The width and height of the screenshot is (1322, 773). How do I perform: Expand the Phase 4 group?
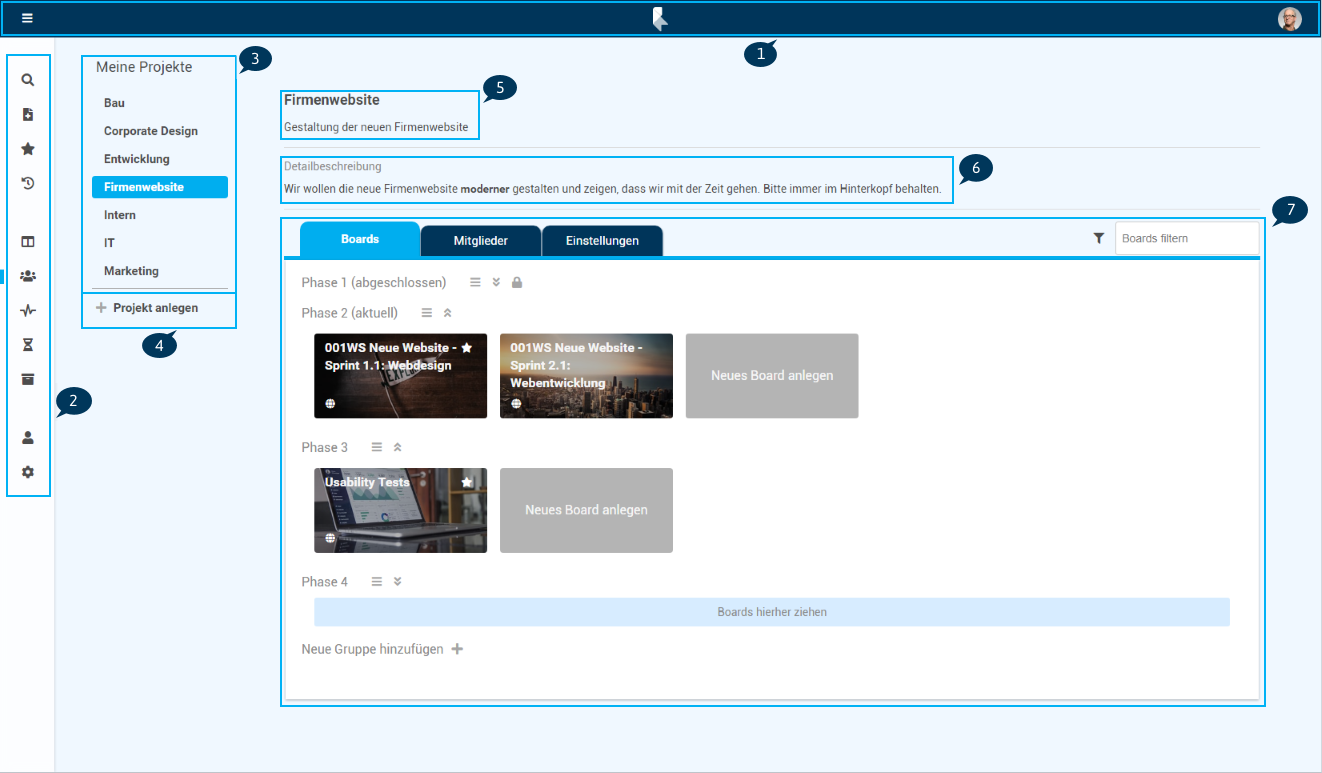[x=397, y=581]
